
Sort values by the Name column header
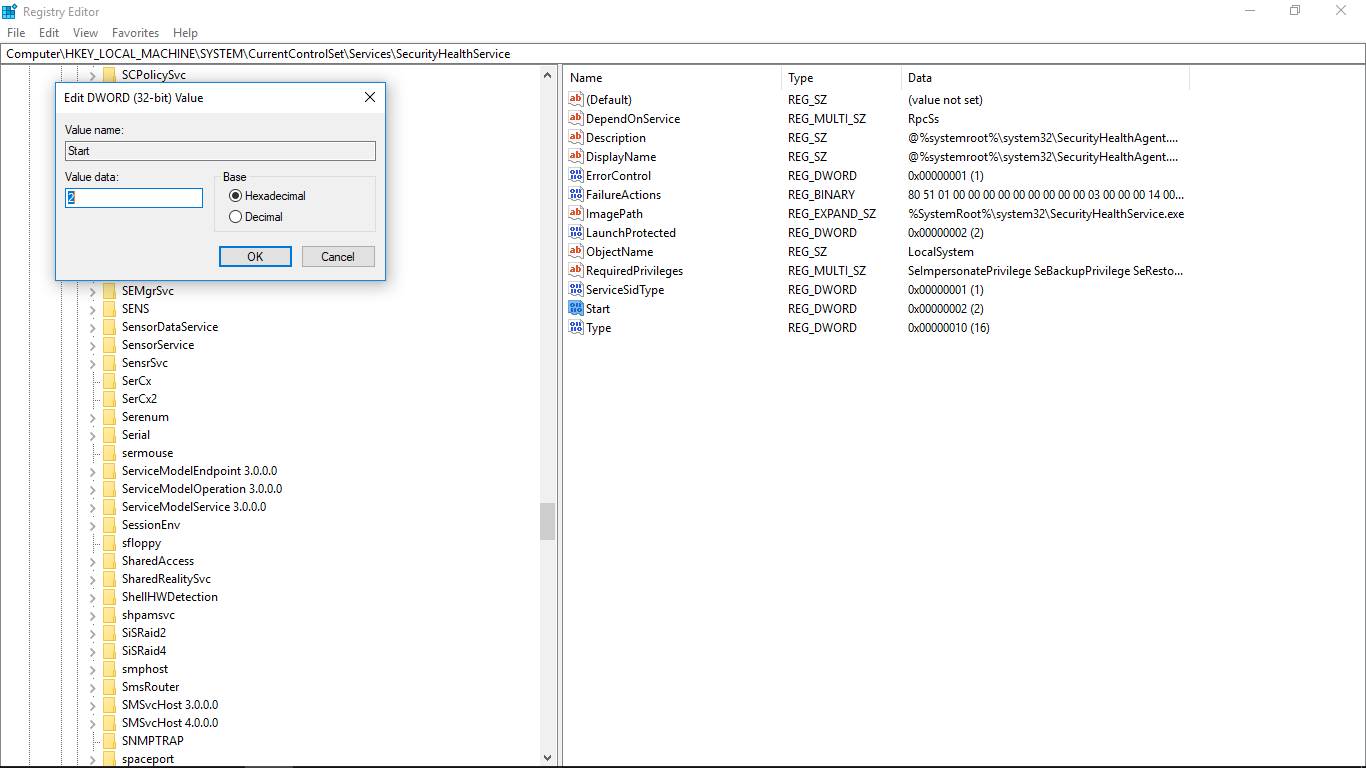click(673, 78)
